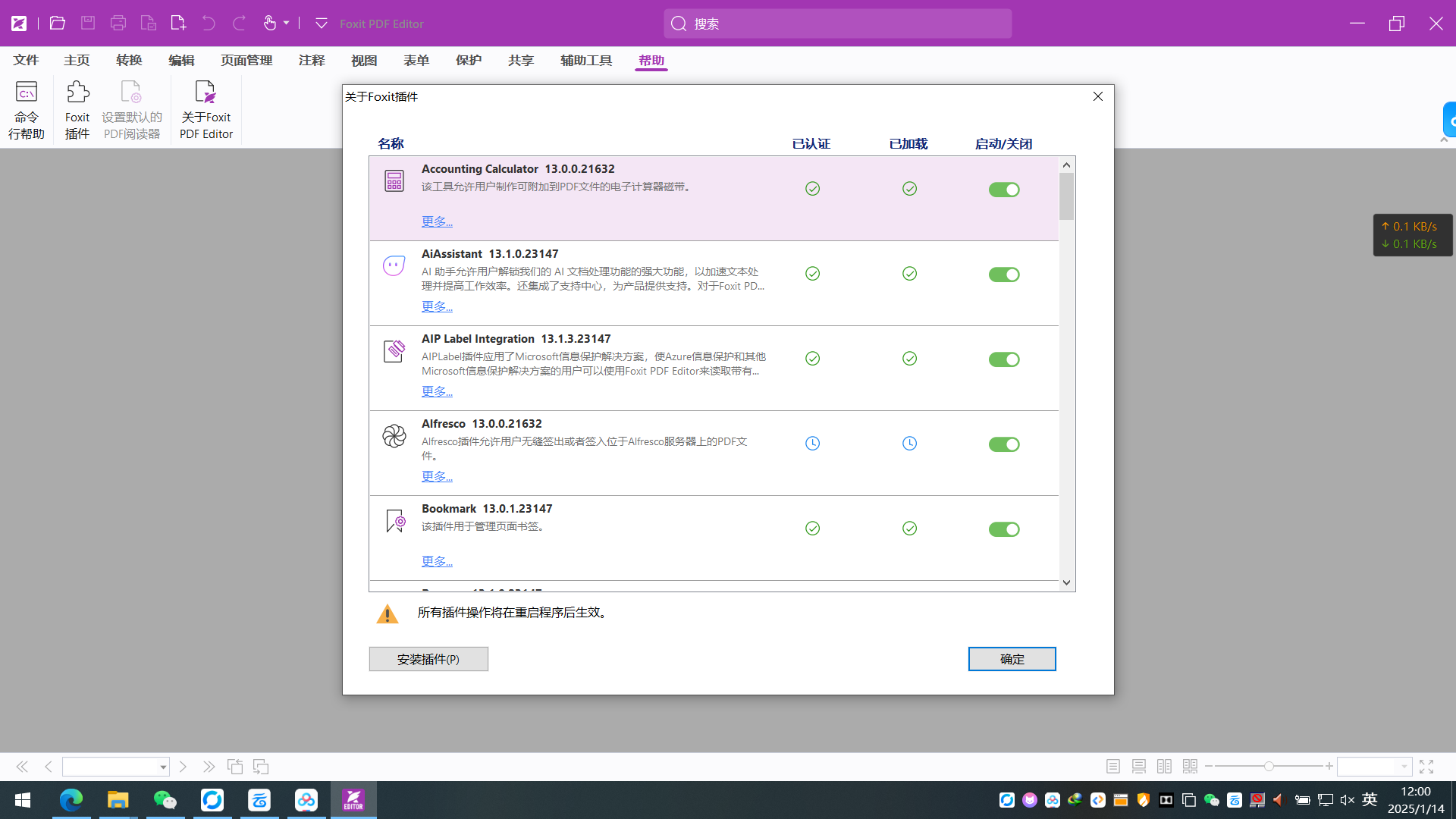Open 更多 link for Bookmark

(437, 561)
